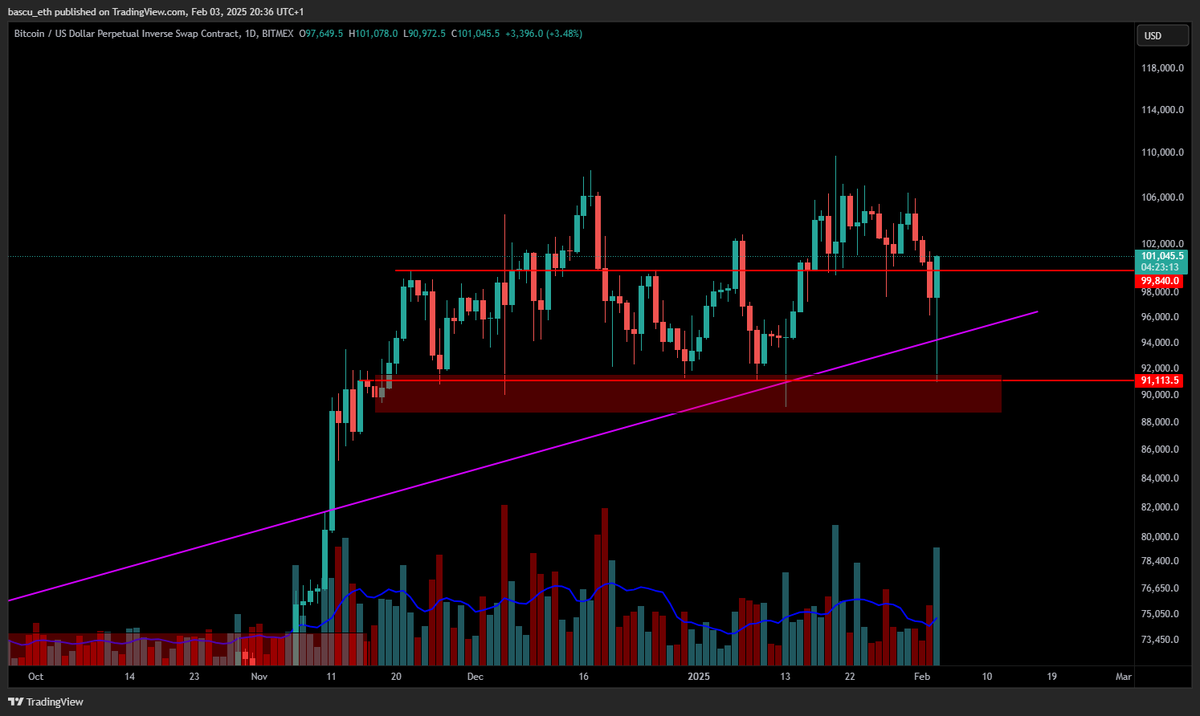This screenshot has height=716, width=1200.
Task: Click the 102,000.0 price axis label
Action: click(1164, 243)
